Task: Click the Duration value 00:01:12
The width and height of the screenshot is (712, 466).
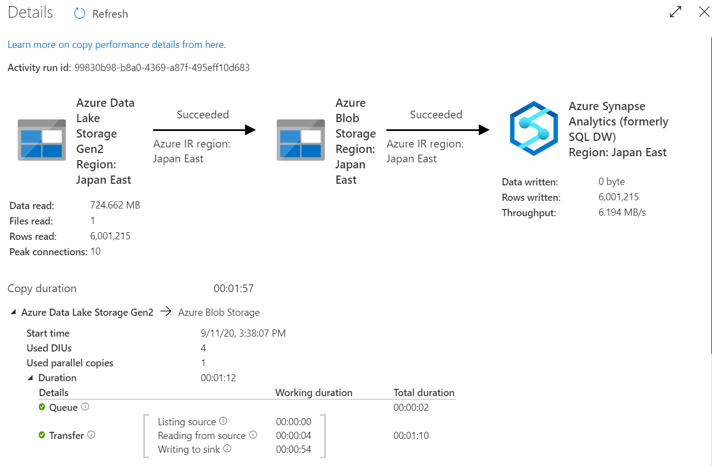Action: click(218, 378)
